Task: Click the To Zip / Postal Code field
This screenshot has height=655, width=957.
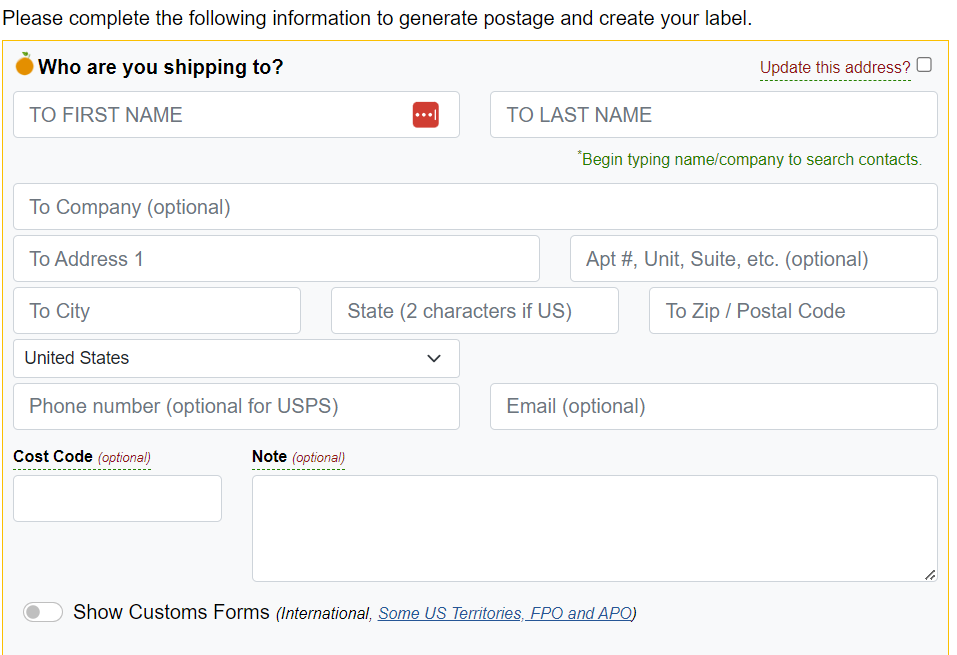Action: point(793,311)
